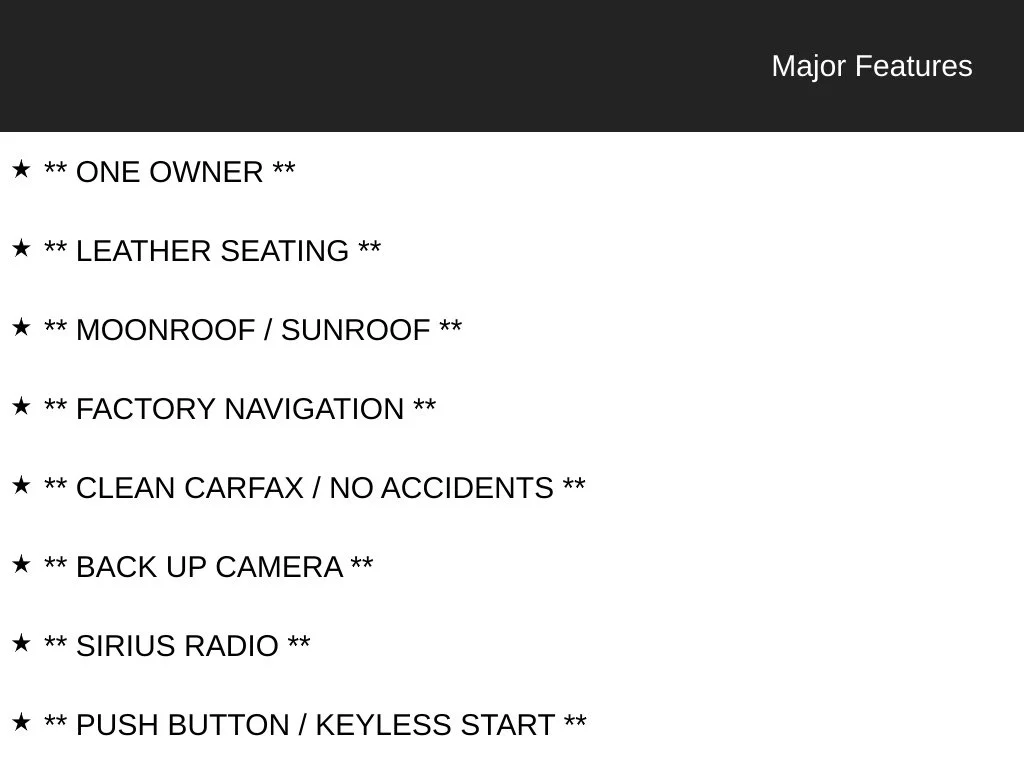
Task: Click leading asterisks before SIRIUS RADIO
Action: (x=56, y=641)
